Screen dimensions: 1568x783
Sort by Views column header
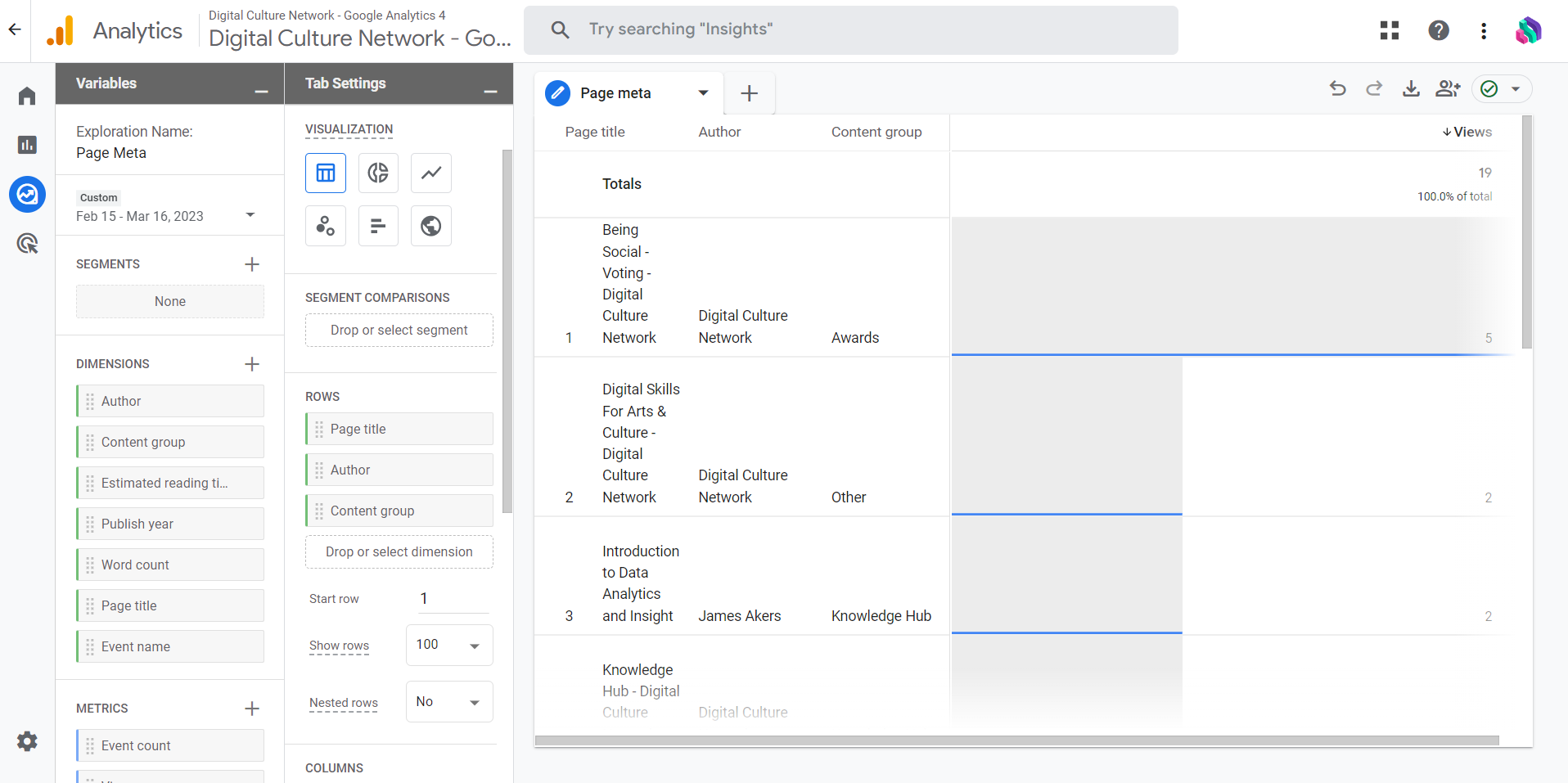(1467, 132)
